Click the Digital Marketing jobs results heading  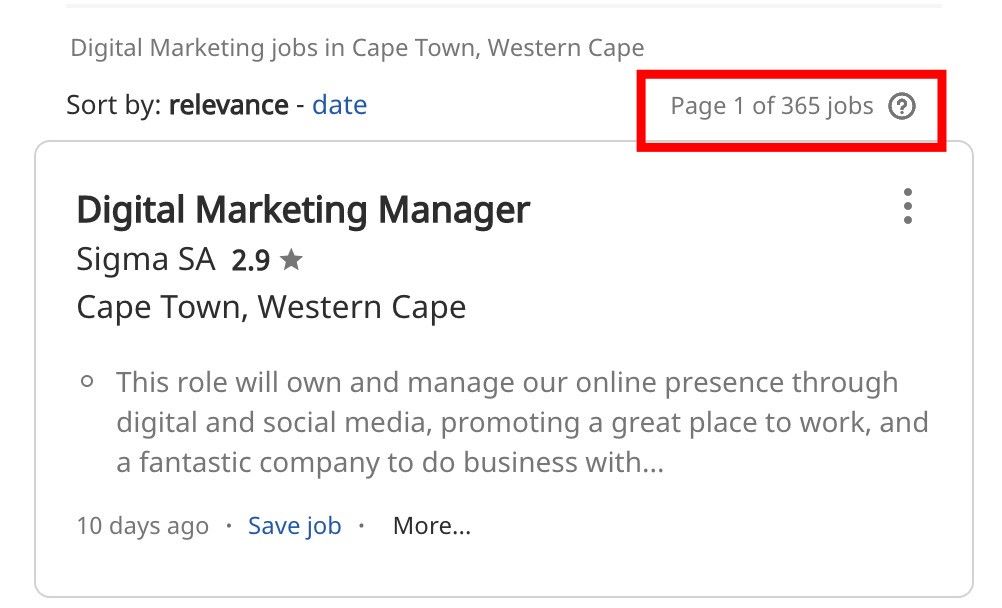(x=356, y=47)
